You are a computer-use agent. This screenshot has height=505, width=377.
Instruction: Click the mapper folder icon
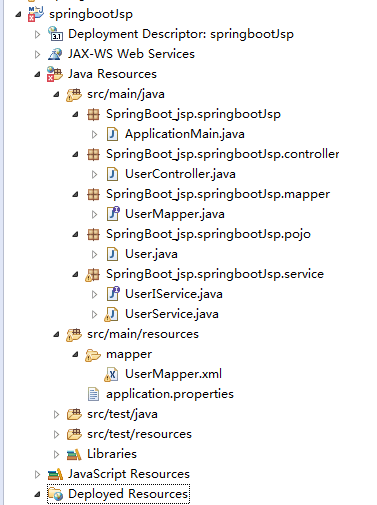93,355
